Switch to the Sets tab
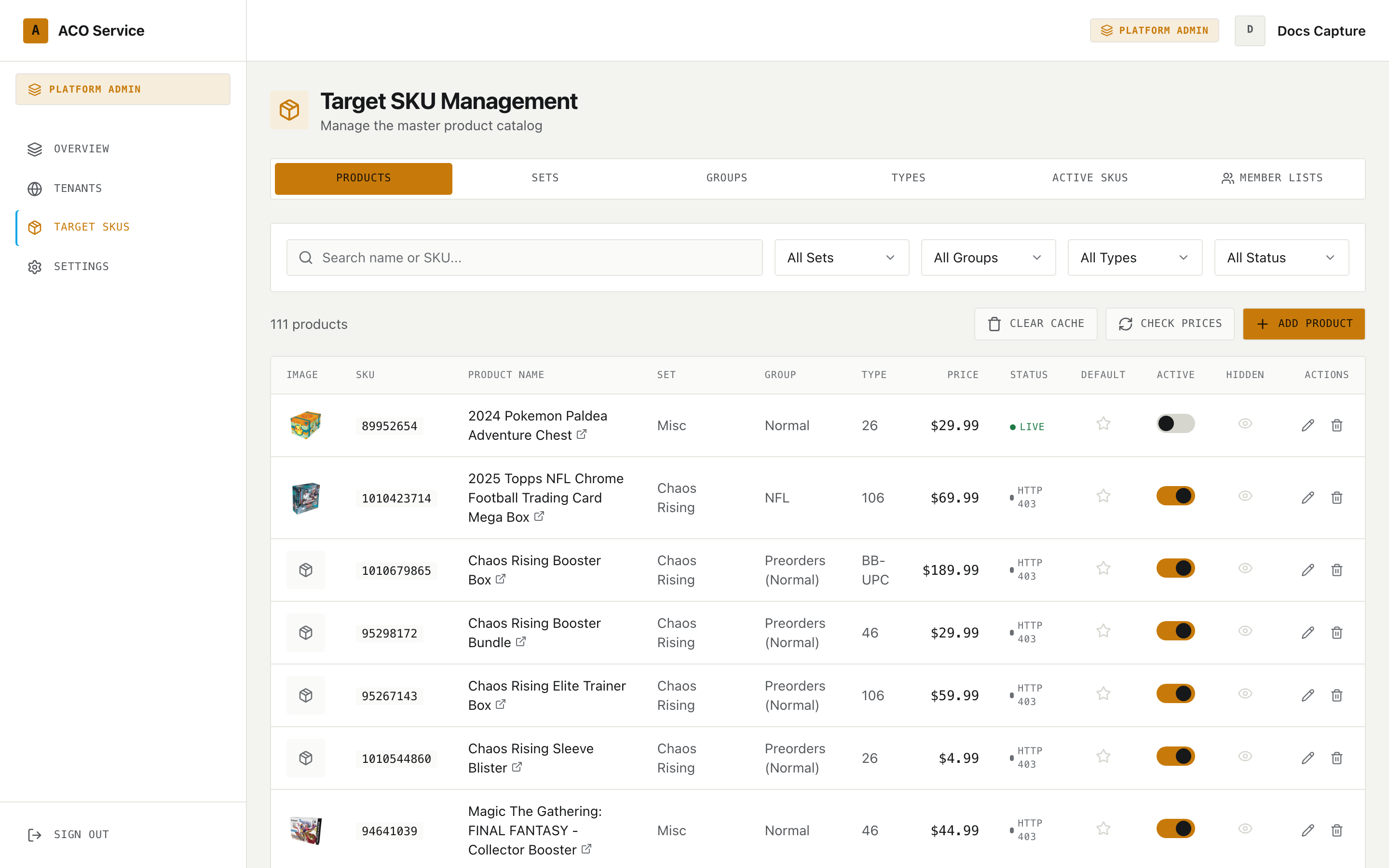Viewport: 1389px width, 868px height. (x=545, y=178)
